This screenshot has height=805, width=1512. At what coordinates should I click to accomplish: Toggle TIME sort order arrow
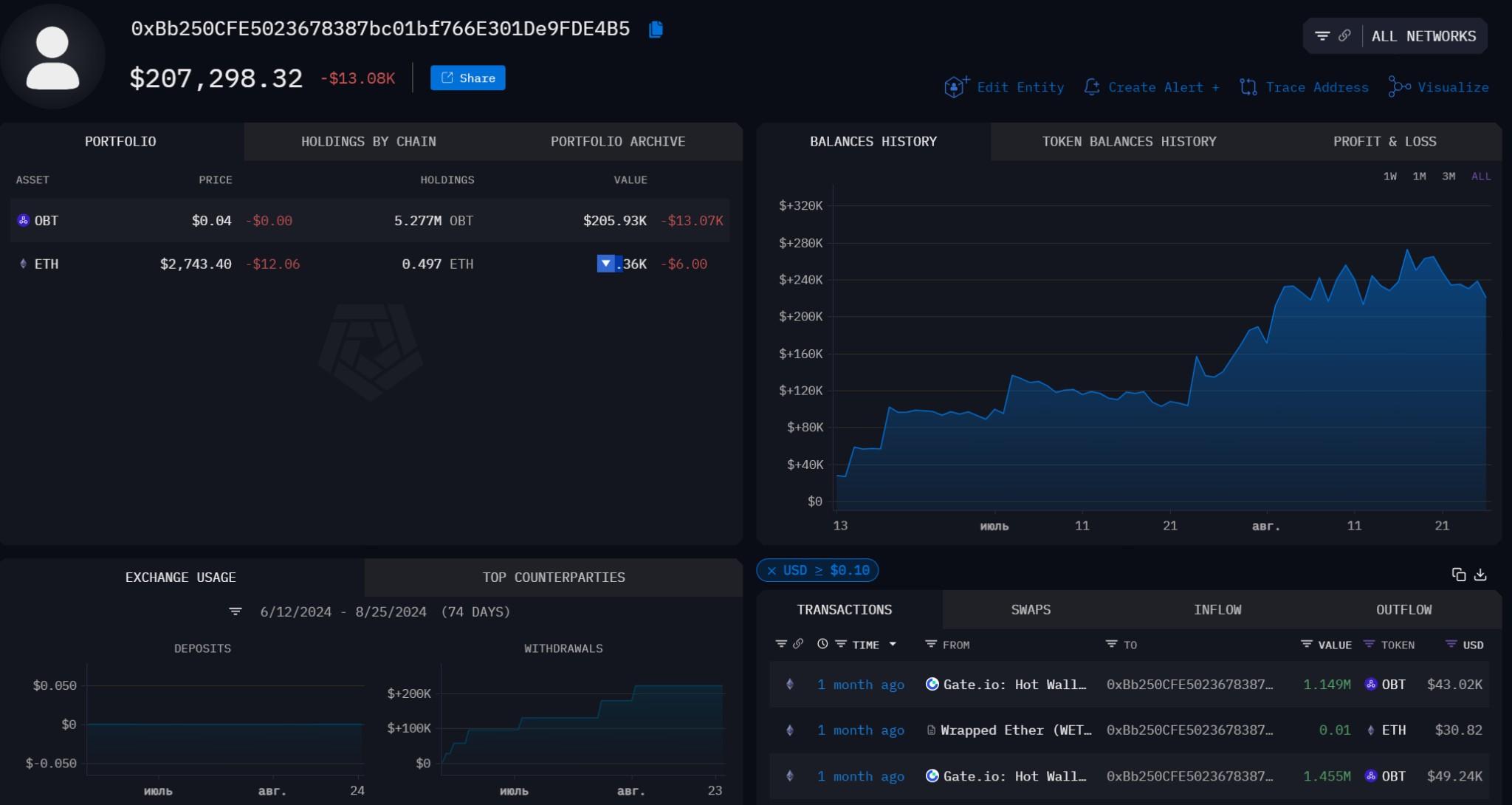893,644
